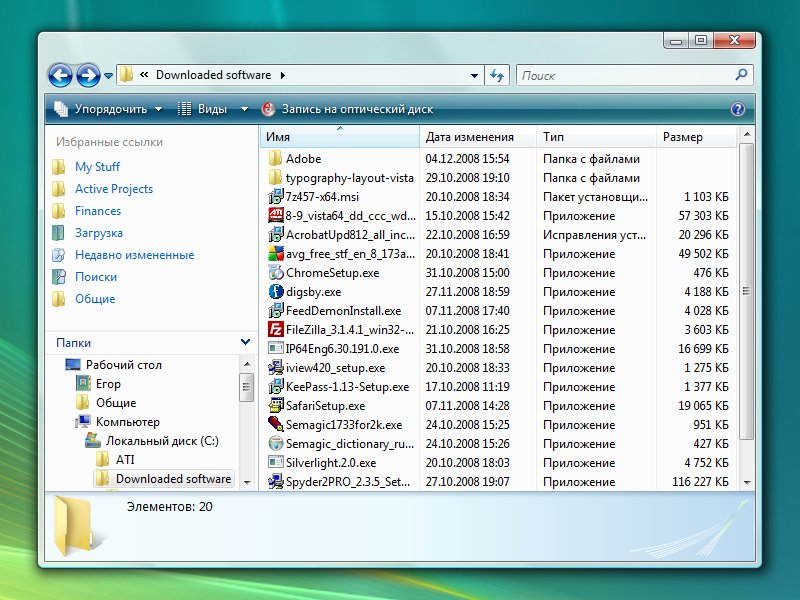Click the file list scrollbar thumb
This screenshot has height=600, width=800.
746,291
